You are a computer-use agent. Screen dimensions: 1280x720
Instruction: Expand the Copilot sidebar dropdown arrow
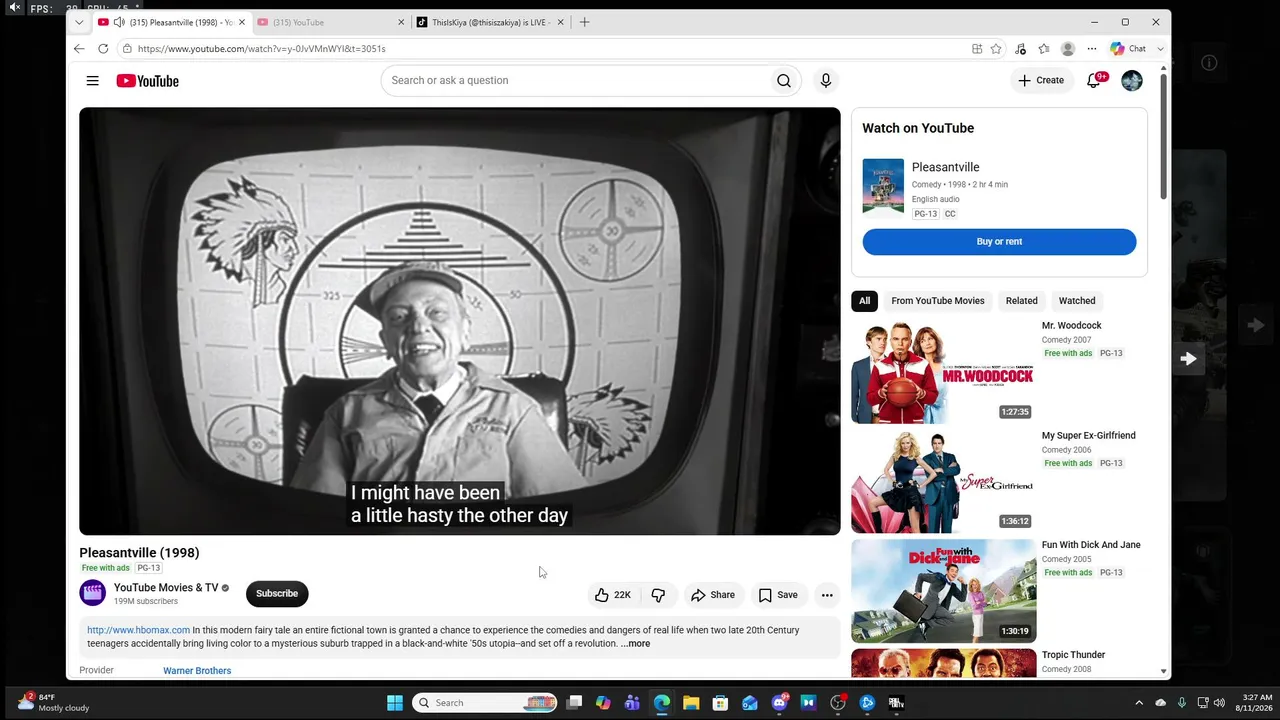1160,48
